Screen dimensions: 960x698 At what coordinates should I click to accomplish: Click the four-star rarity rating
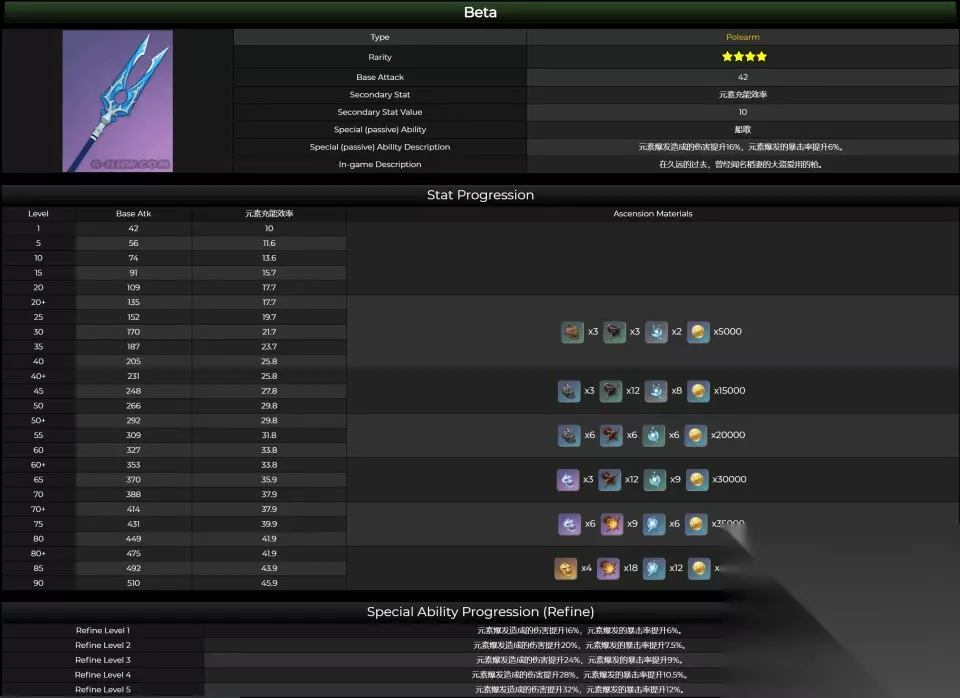[x=744, y=56]
